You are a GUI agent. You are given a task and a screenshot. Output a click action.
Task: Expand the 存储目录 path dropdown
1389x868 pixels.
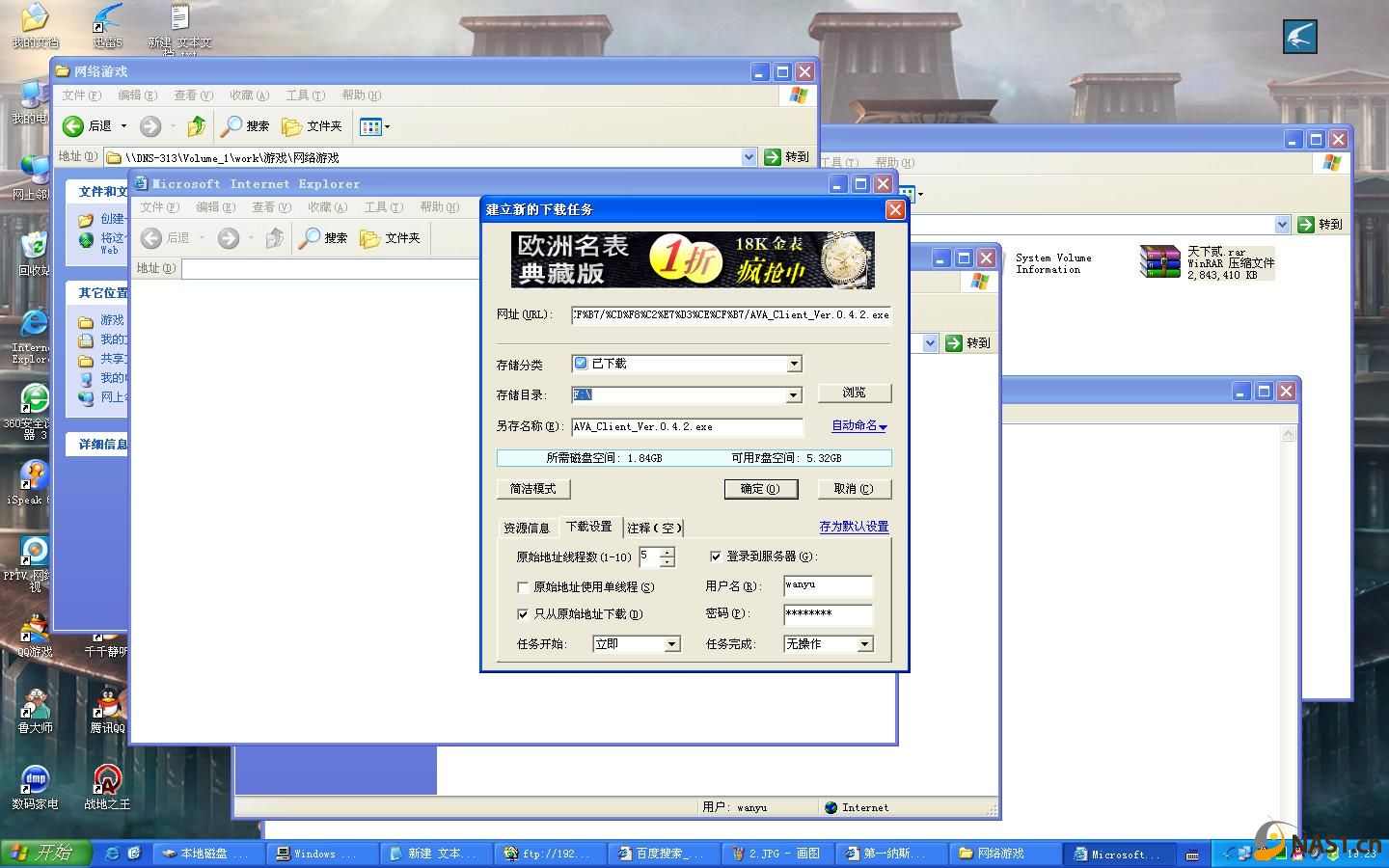[794, 395]
